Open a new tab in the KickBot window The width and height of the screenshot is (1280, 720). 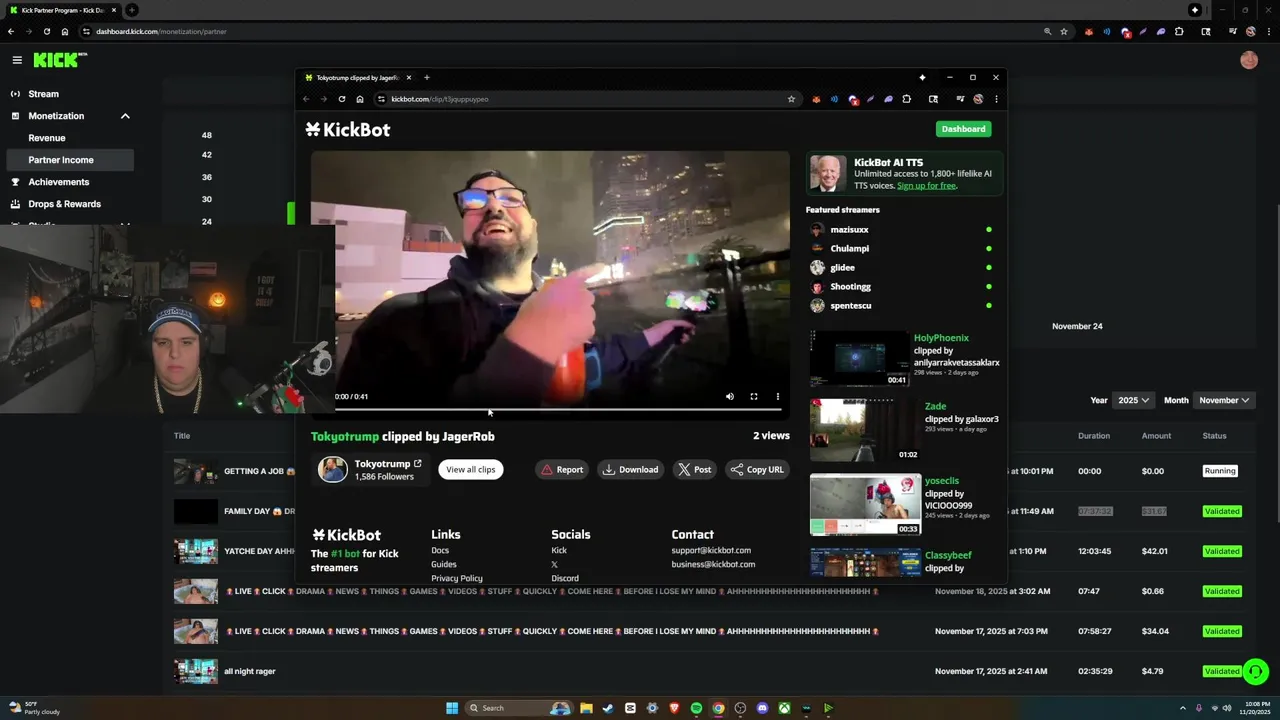(427, 78)
